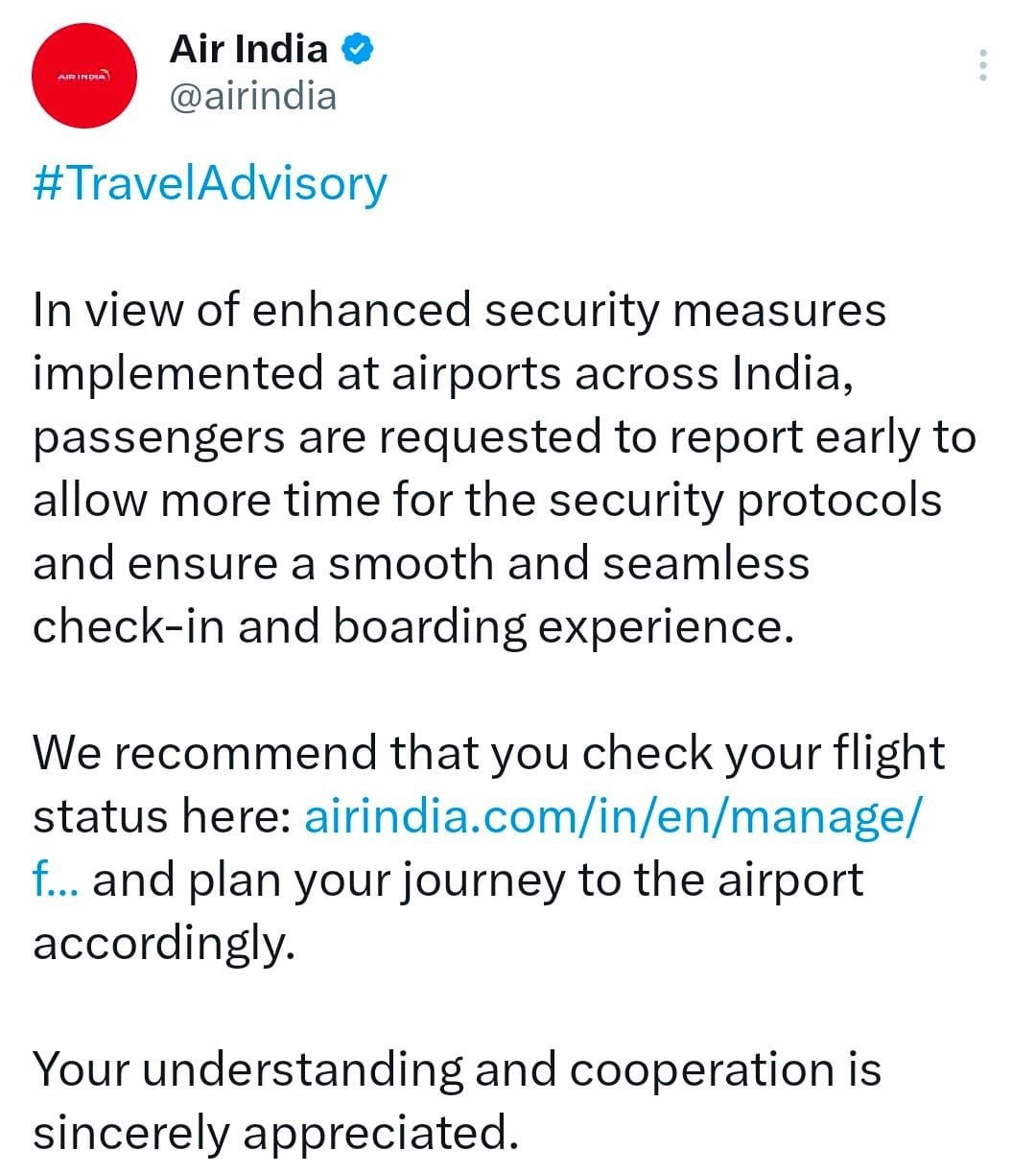
Task: Click the "allow more time for the security protocols" line
Action: coord(487,500)
